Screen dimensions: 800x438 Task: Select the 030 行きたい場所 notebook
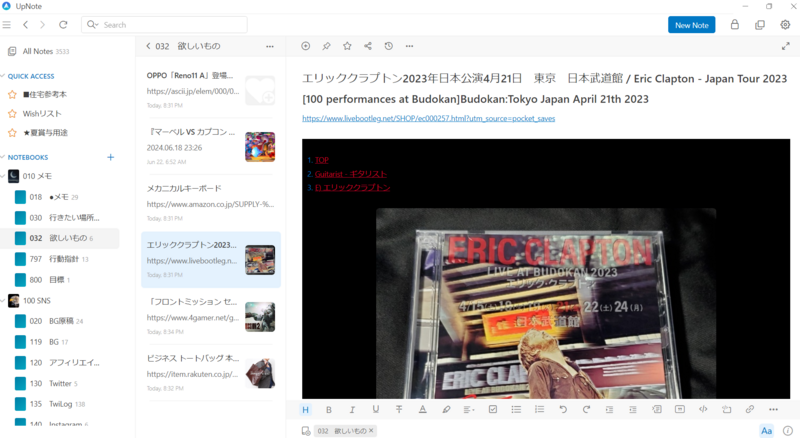coord(64,217)
